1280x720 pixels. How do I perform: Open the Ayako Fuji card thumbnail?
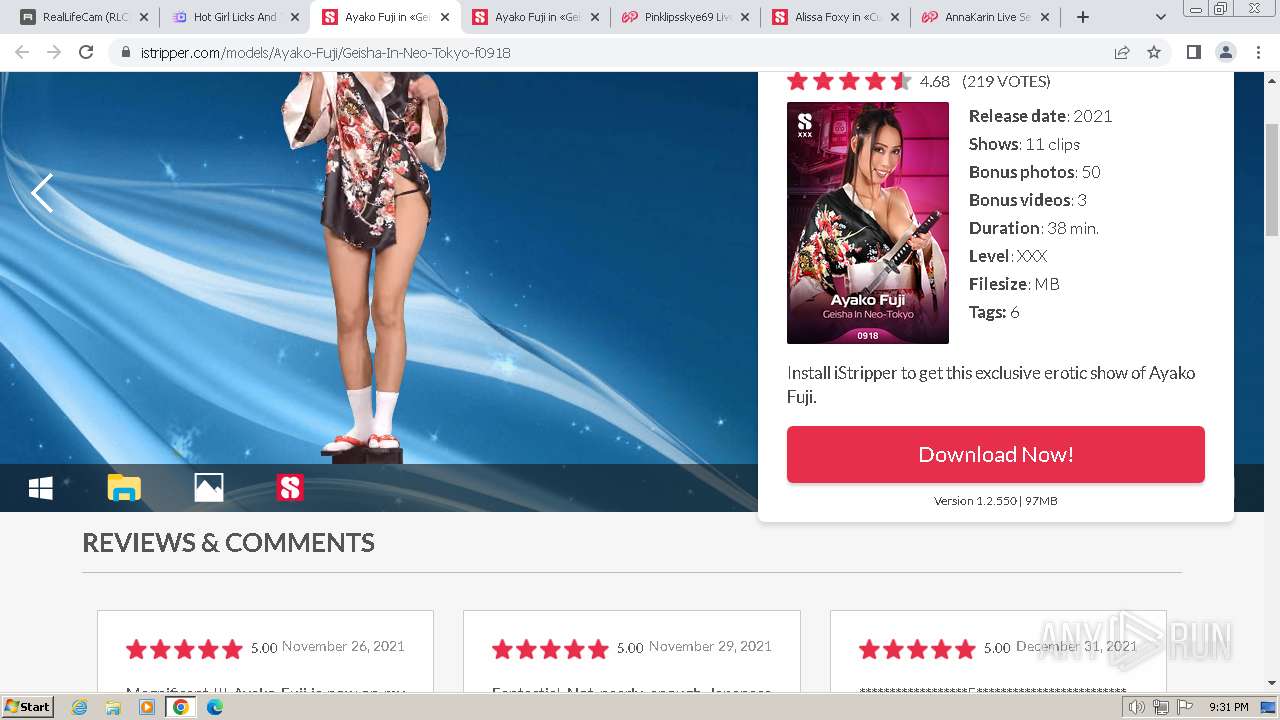pyautogui.click(x=868, y=223)
